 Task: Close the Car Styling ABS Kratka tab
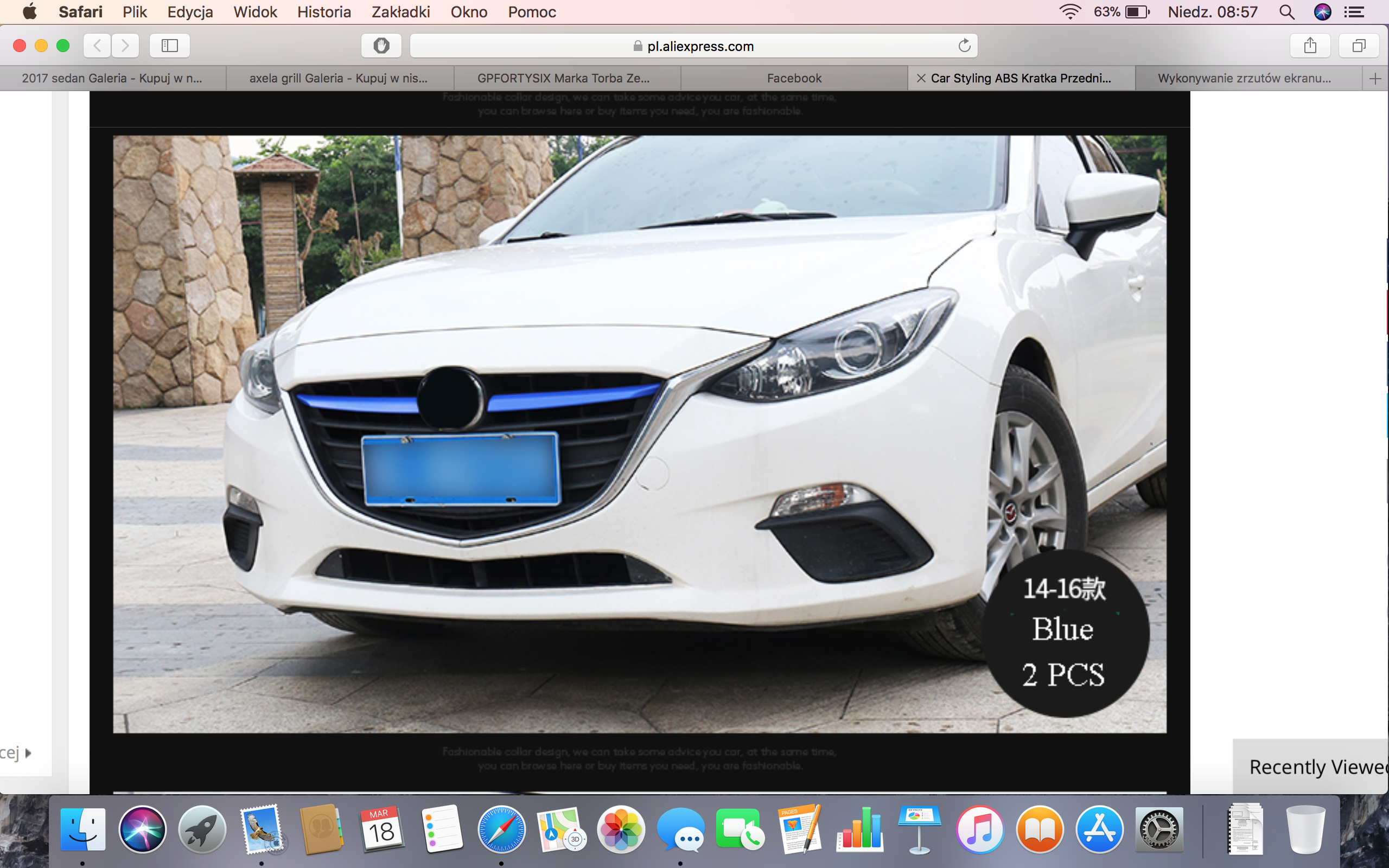pos(921,79)
